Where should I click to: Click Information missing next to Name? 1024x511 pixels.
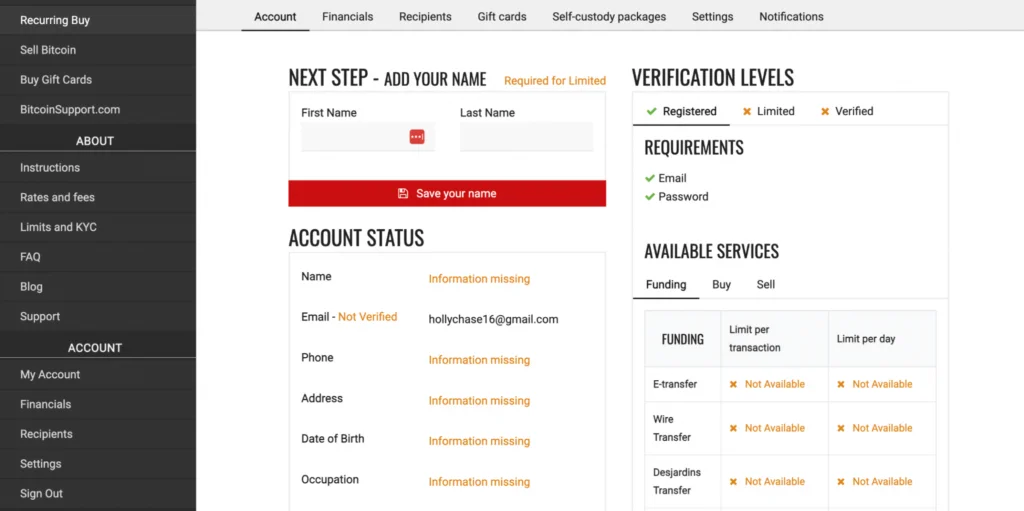479,279
